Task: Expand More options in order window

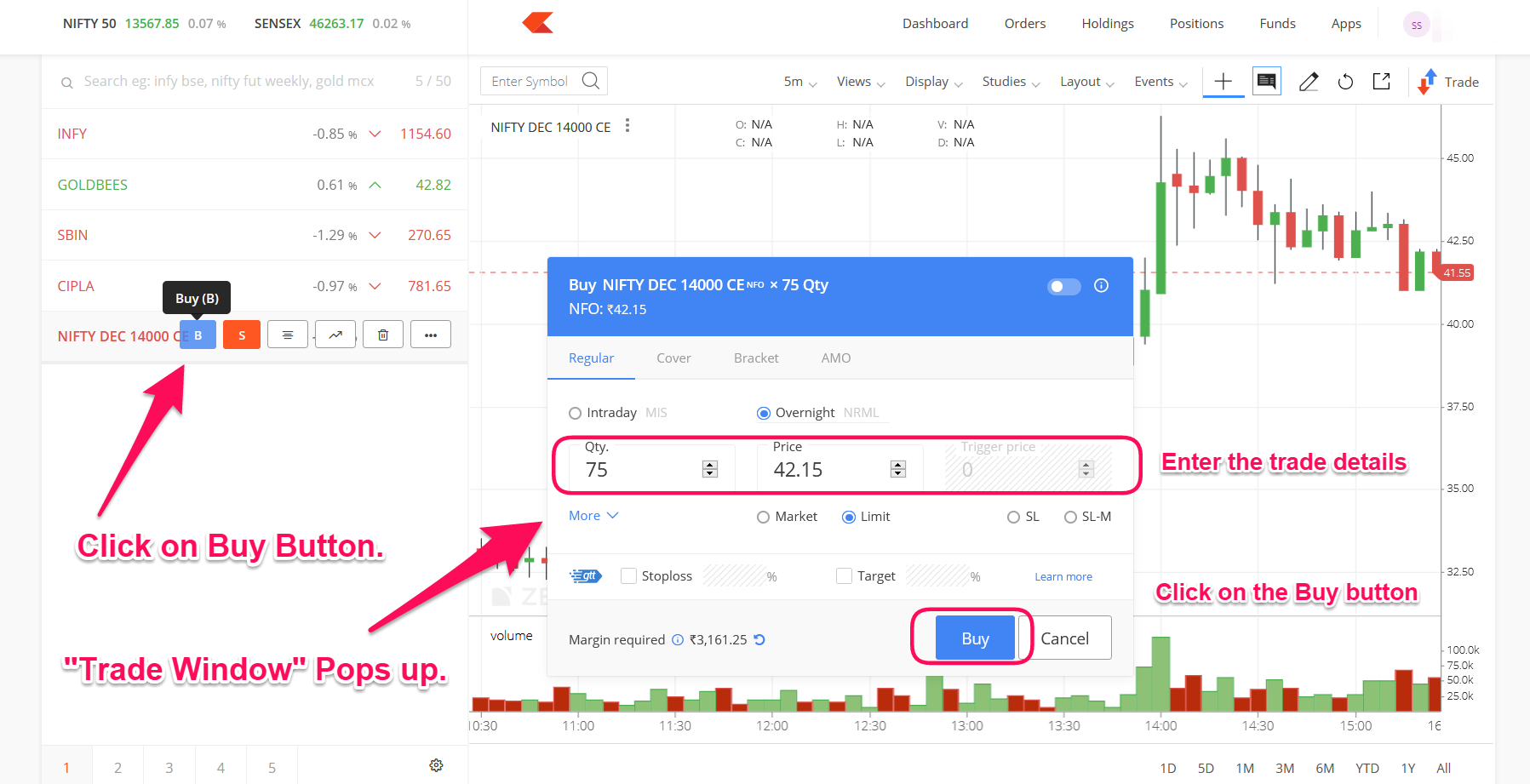Action: coord(593,516)
